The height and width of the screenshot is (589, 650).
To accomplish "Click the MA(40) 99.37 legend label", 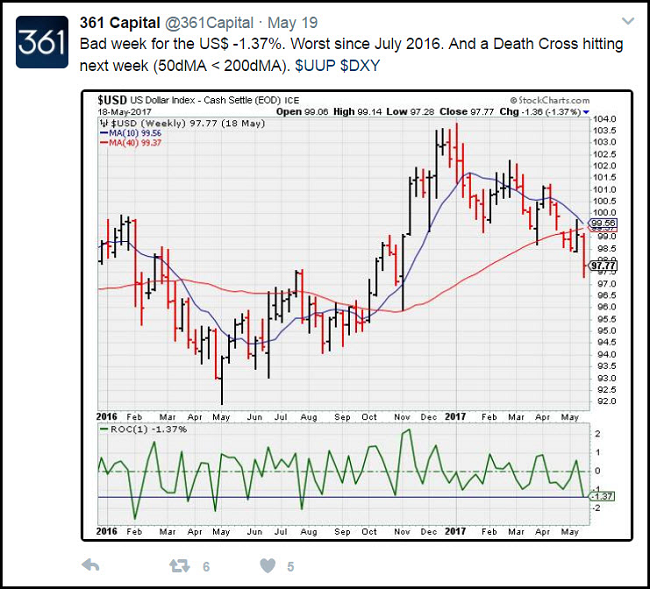I will coord(131,143).
